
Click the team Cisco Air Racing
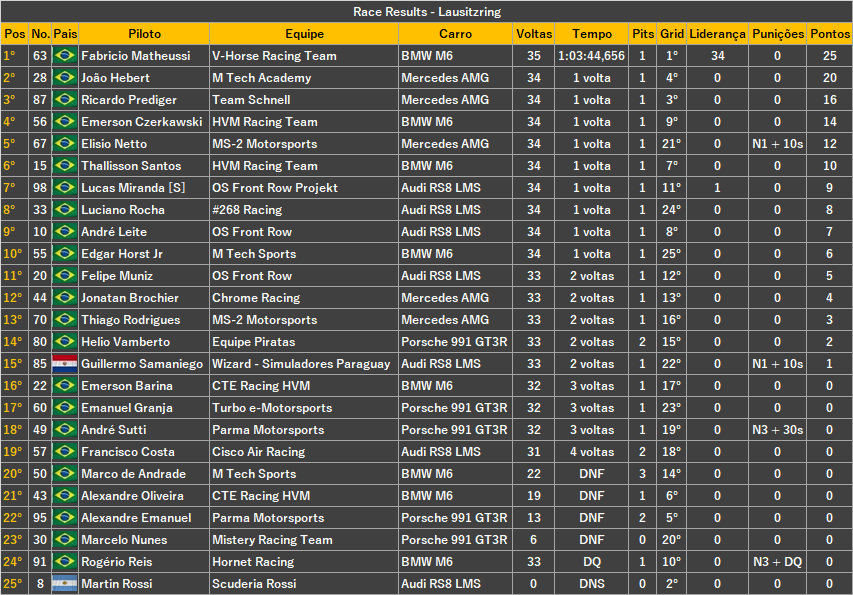point(258,452)
